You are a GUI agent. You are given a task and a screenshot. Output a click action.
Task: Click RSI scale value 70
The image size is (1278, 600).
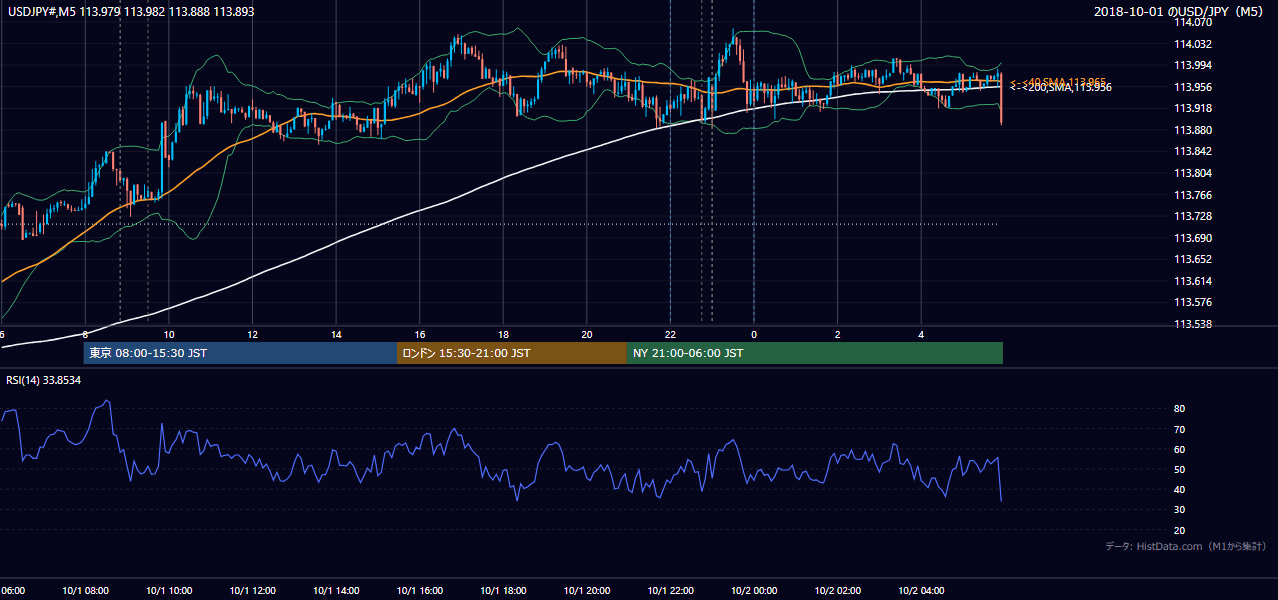click(x=1180, y=429)
